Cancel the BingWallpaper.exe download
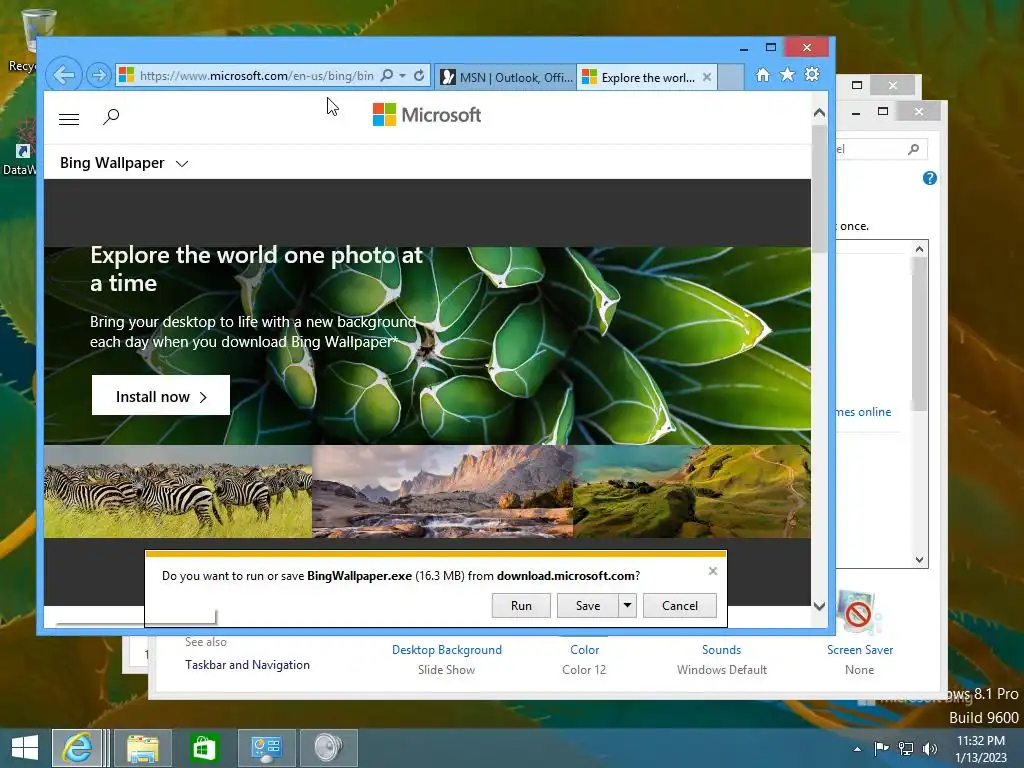Image resolution: width=1024 pixels, height=768 pixels. coord(680,605)
